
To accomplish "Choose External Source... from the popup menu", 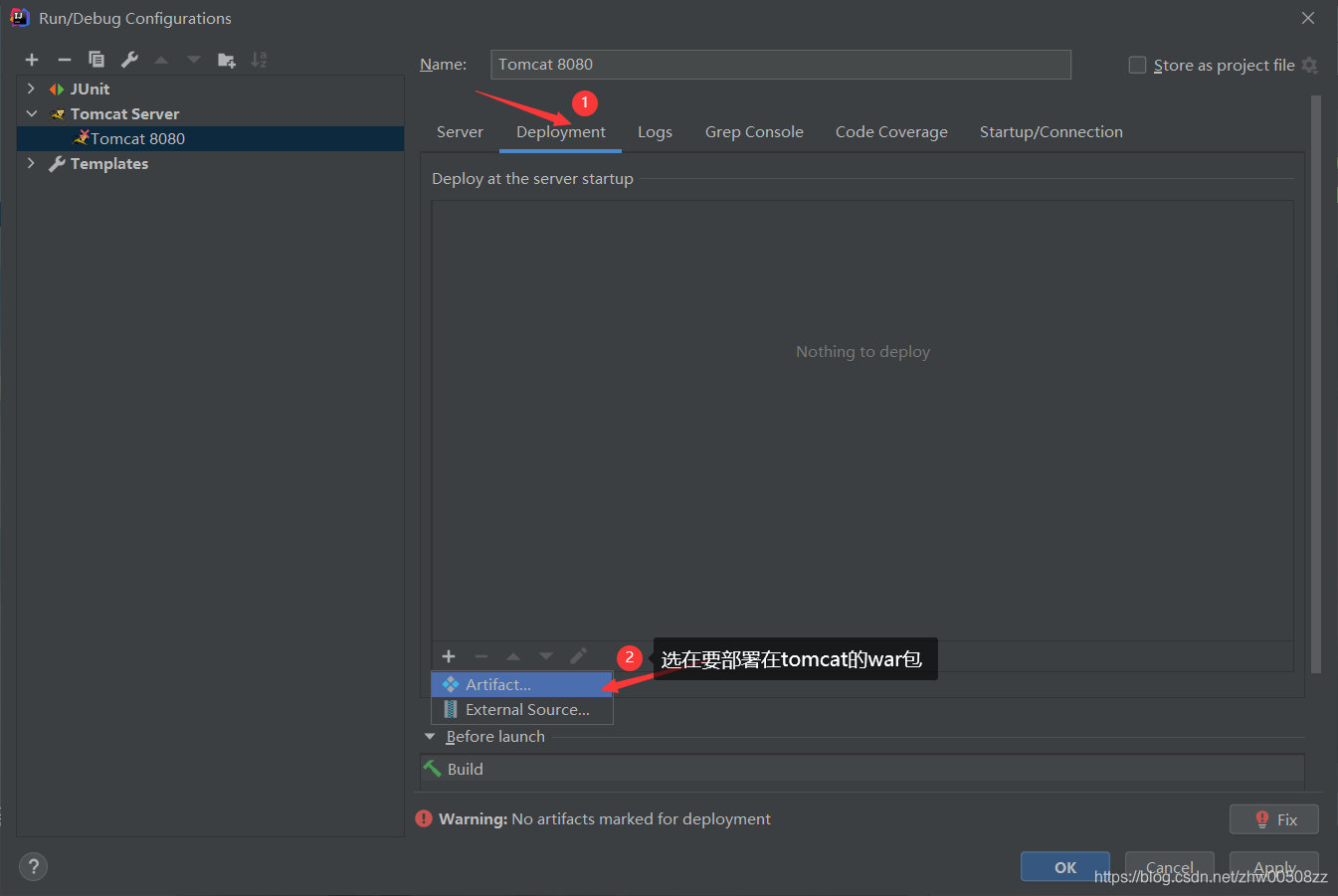I will click(521, 709).
